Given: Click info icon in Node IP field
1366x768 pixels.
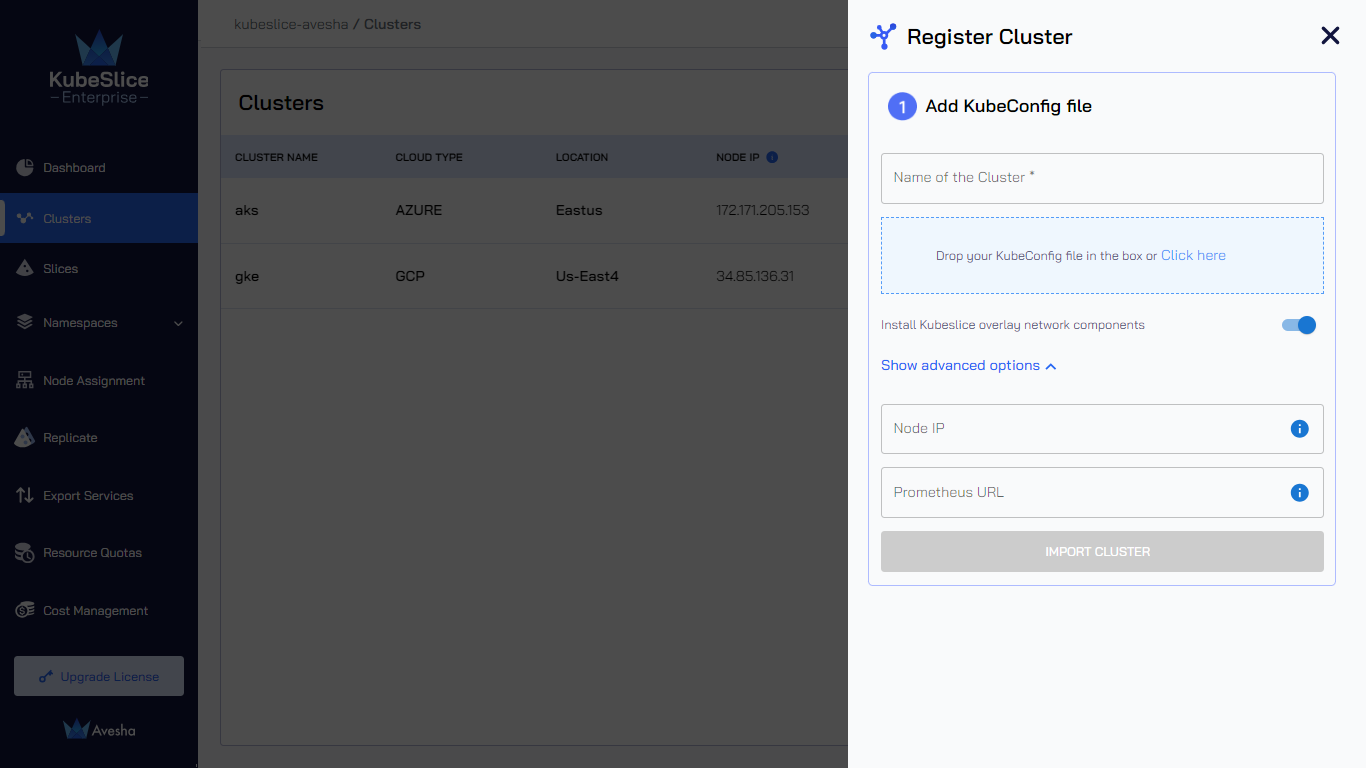Looking at the screenshot, I should (x=1299, y=429).
